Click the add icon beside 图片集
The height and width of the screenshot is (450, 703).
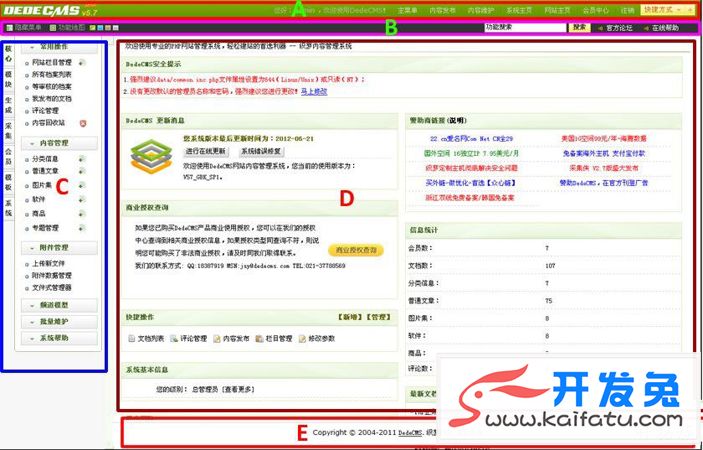point(81,185)
